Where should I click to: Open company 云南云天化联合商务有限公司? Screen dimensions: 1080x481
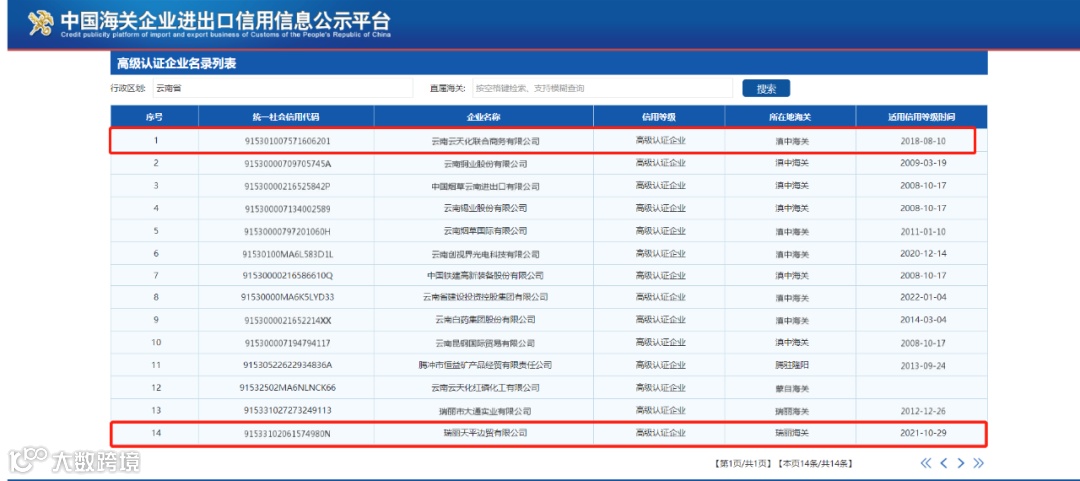point(485,141)
